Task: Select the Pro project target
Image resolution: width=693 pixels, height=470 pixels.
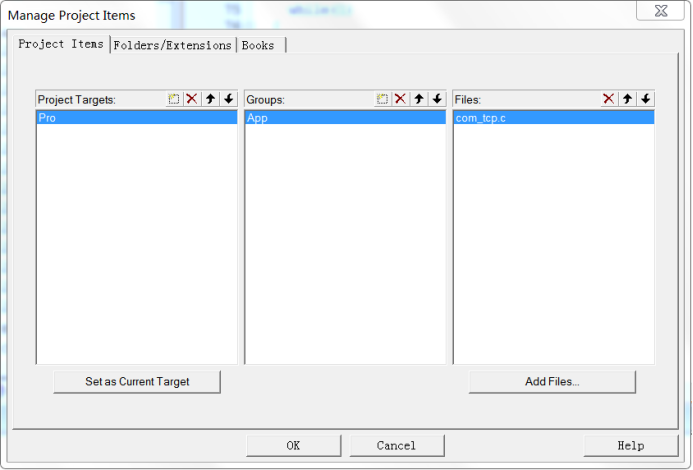Action: 137,118
